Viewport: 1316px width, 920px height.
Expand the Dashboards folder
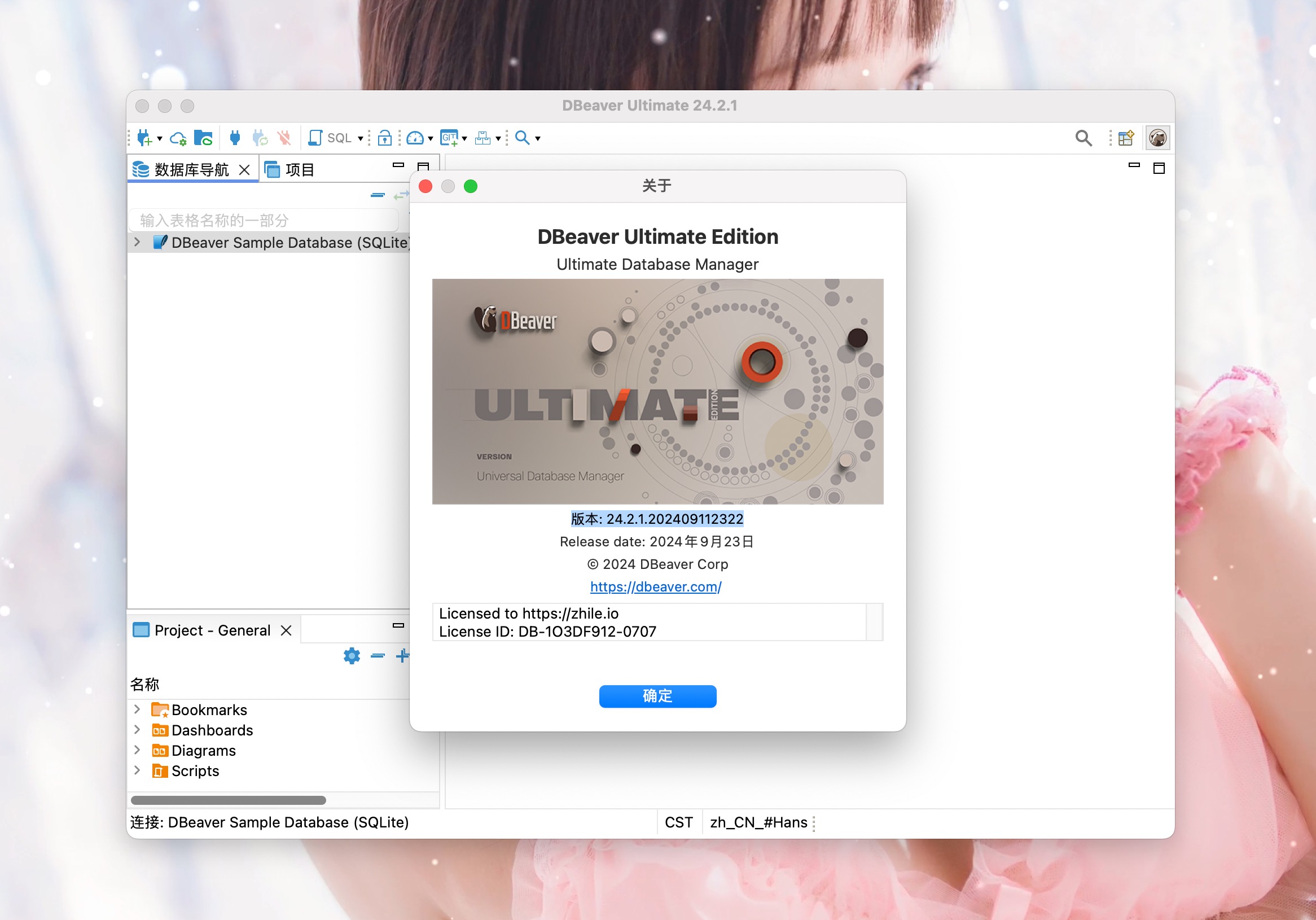137,730
